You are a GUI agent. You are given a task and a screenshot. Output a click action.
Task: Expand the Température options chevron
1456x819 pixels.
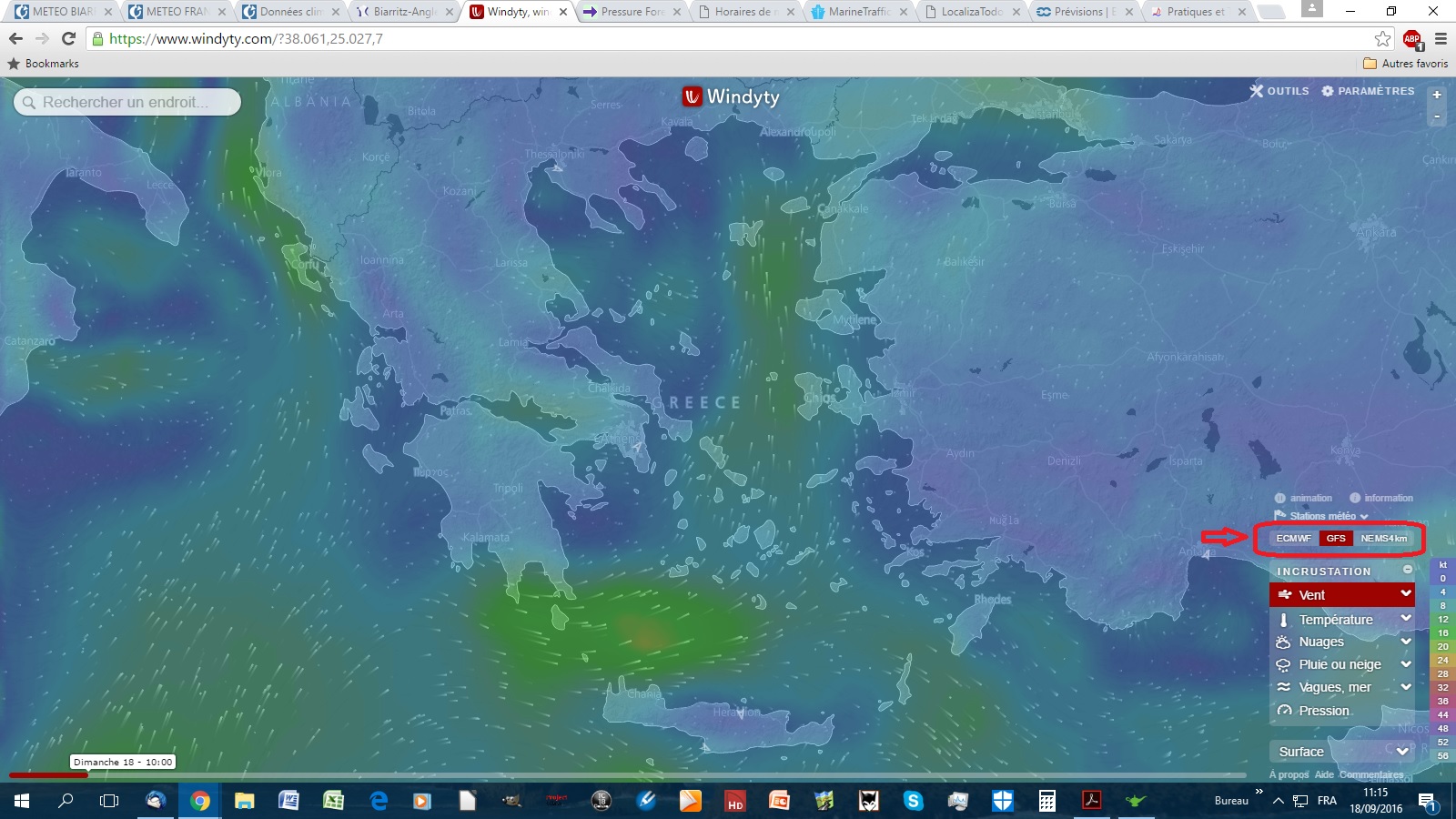pos(1406,618)
